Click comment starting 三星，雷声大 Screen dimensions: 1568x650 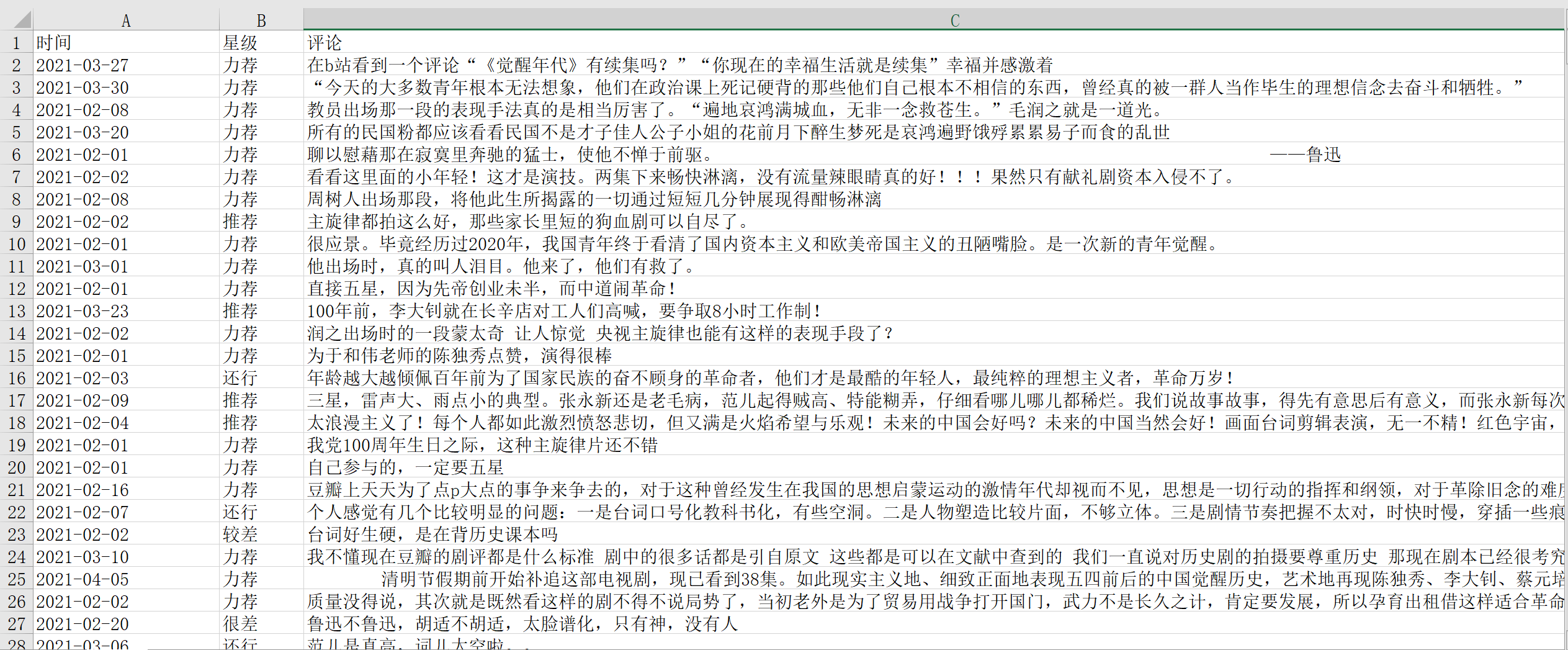[935, 400]
